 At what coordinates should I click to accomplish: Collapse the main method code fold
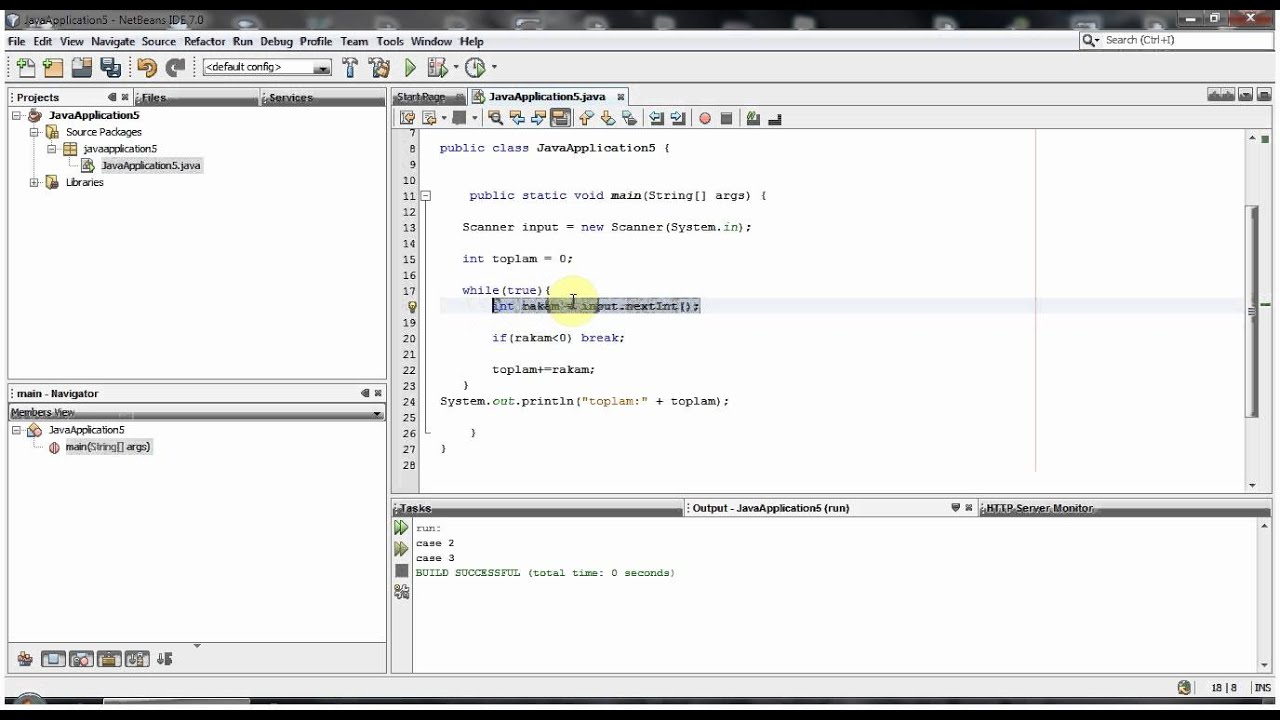(425, 196)
